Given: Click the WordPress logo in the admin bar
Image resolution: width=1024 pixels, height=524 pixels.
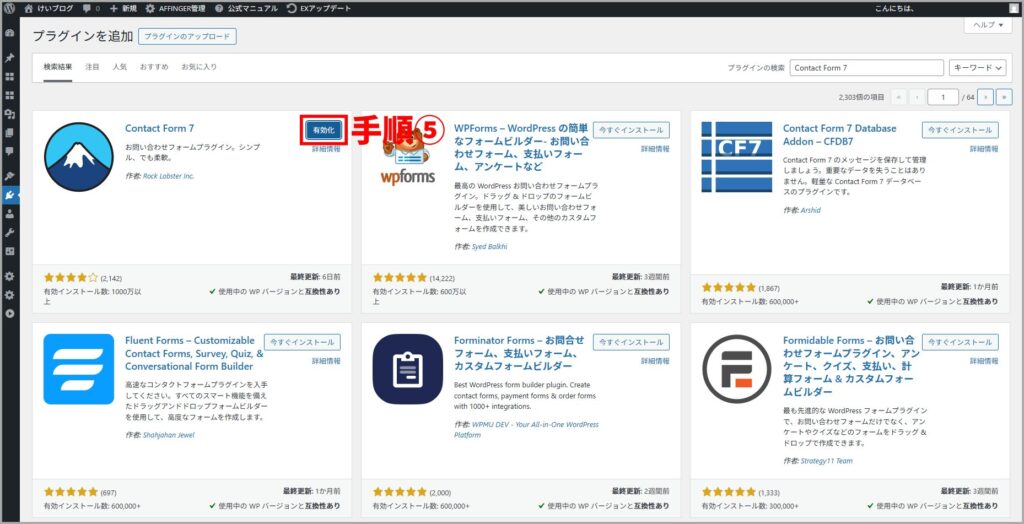Looking at the screenshot, I should [x=10, y=8].
